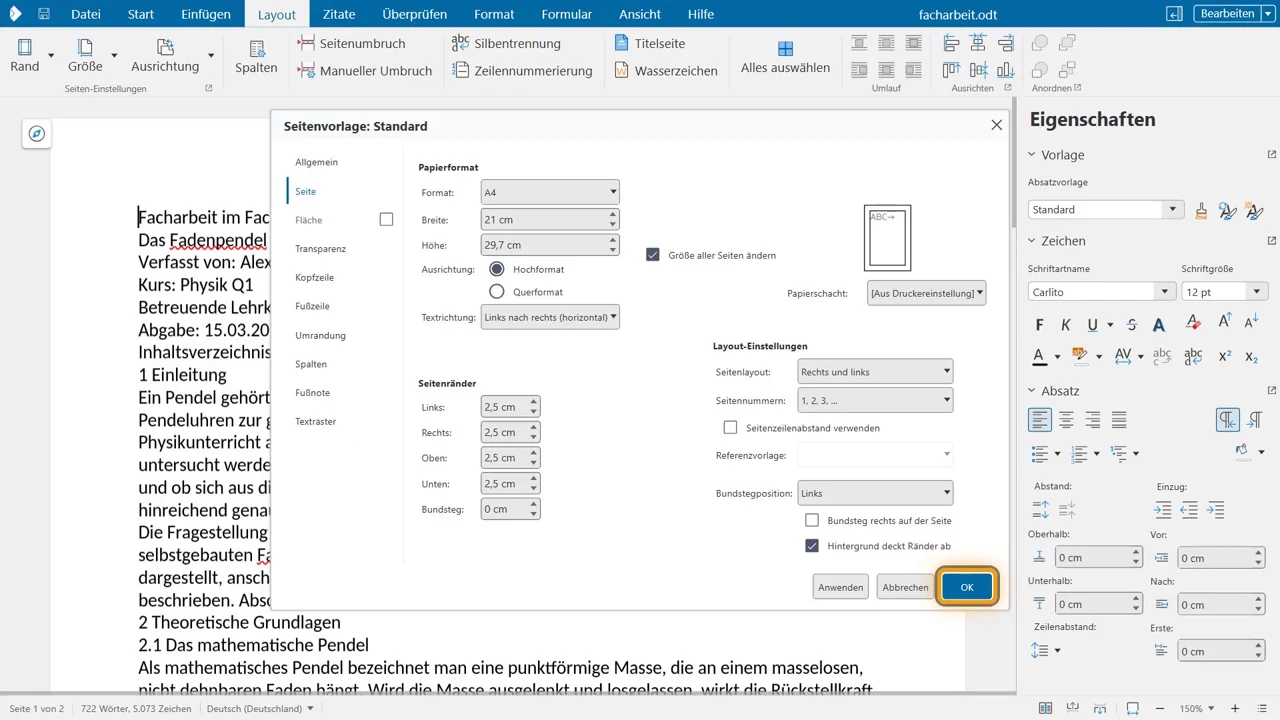The height and width of the screenshot is (720, 1280).
Task: Open the Bundstegposition dropdown
Action: coord(875,493)
